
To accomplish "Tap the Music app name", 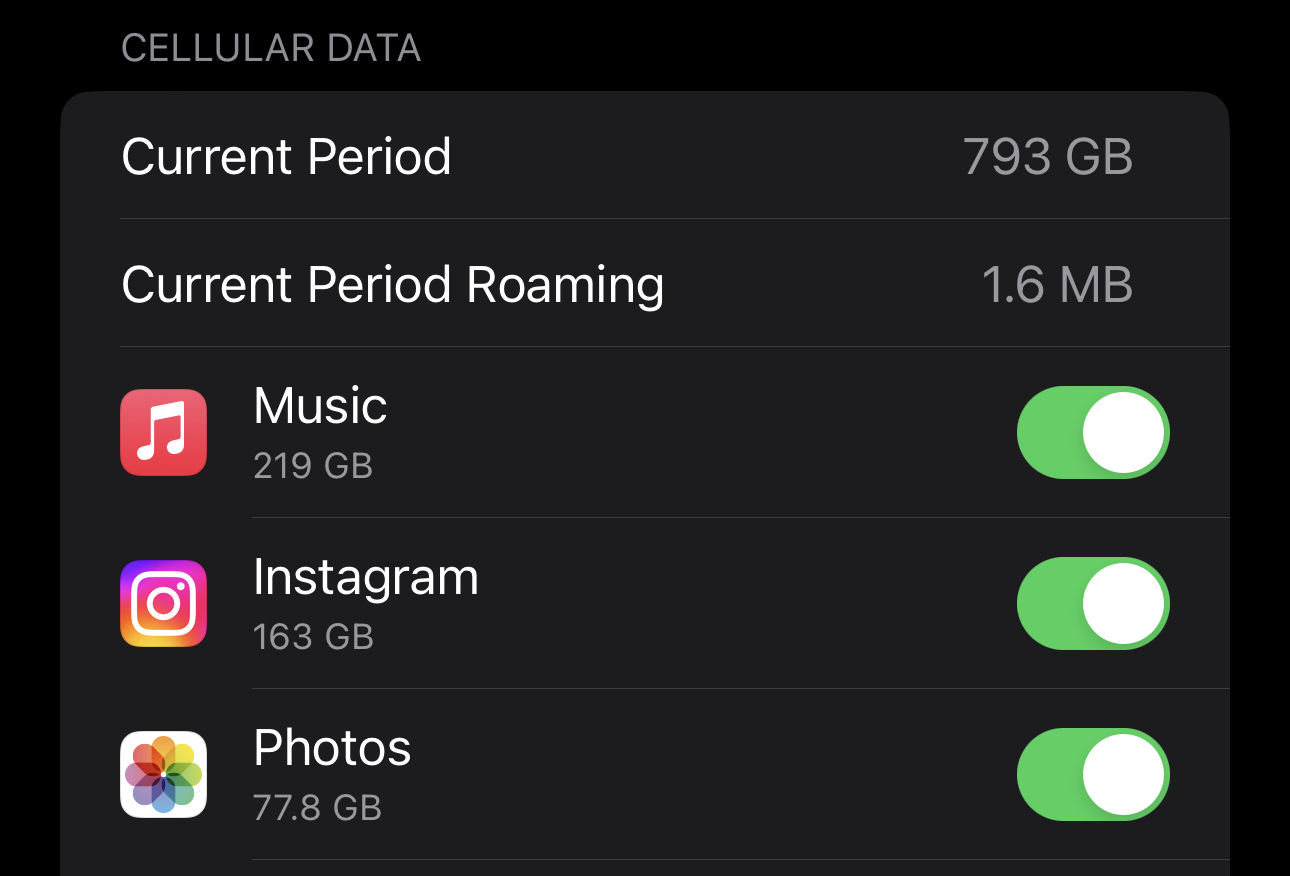I will [320, 406].
